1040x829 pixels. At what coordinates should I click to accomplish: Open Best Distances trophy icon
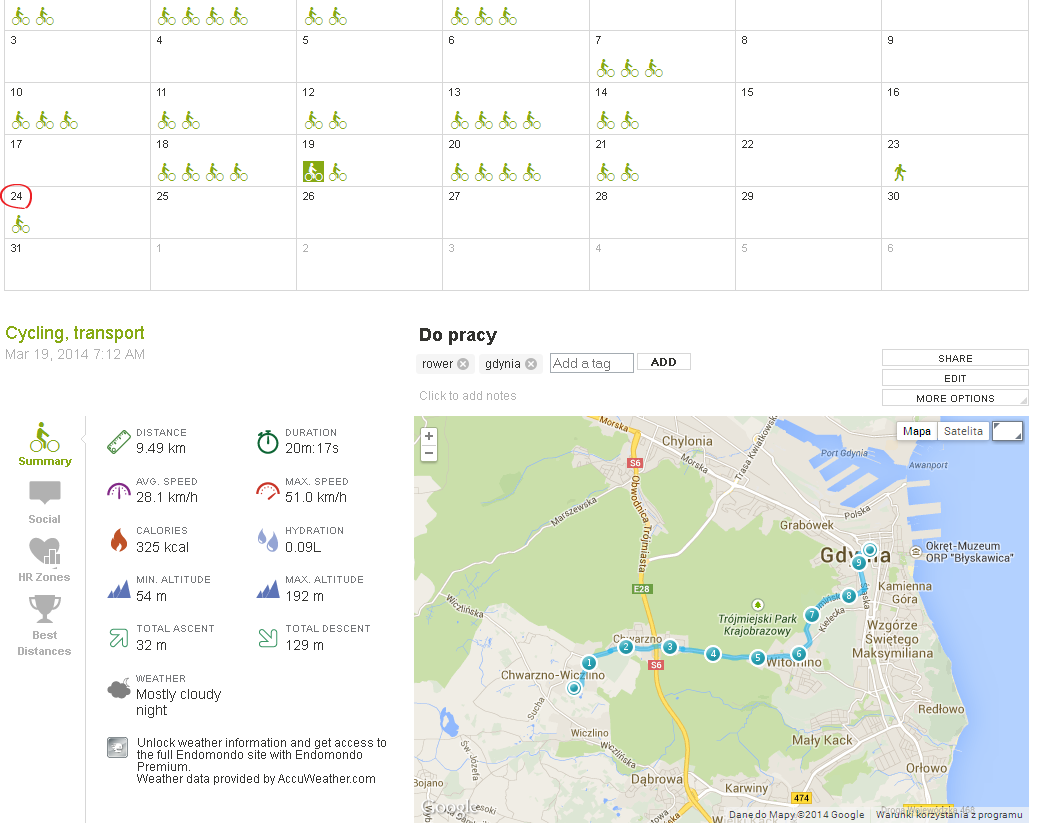click(45, 609)
